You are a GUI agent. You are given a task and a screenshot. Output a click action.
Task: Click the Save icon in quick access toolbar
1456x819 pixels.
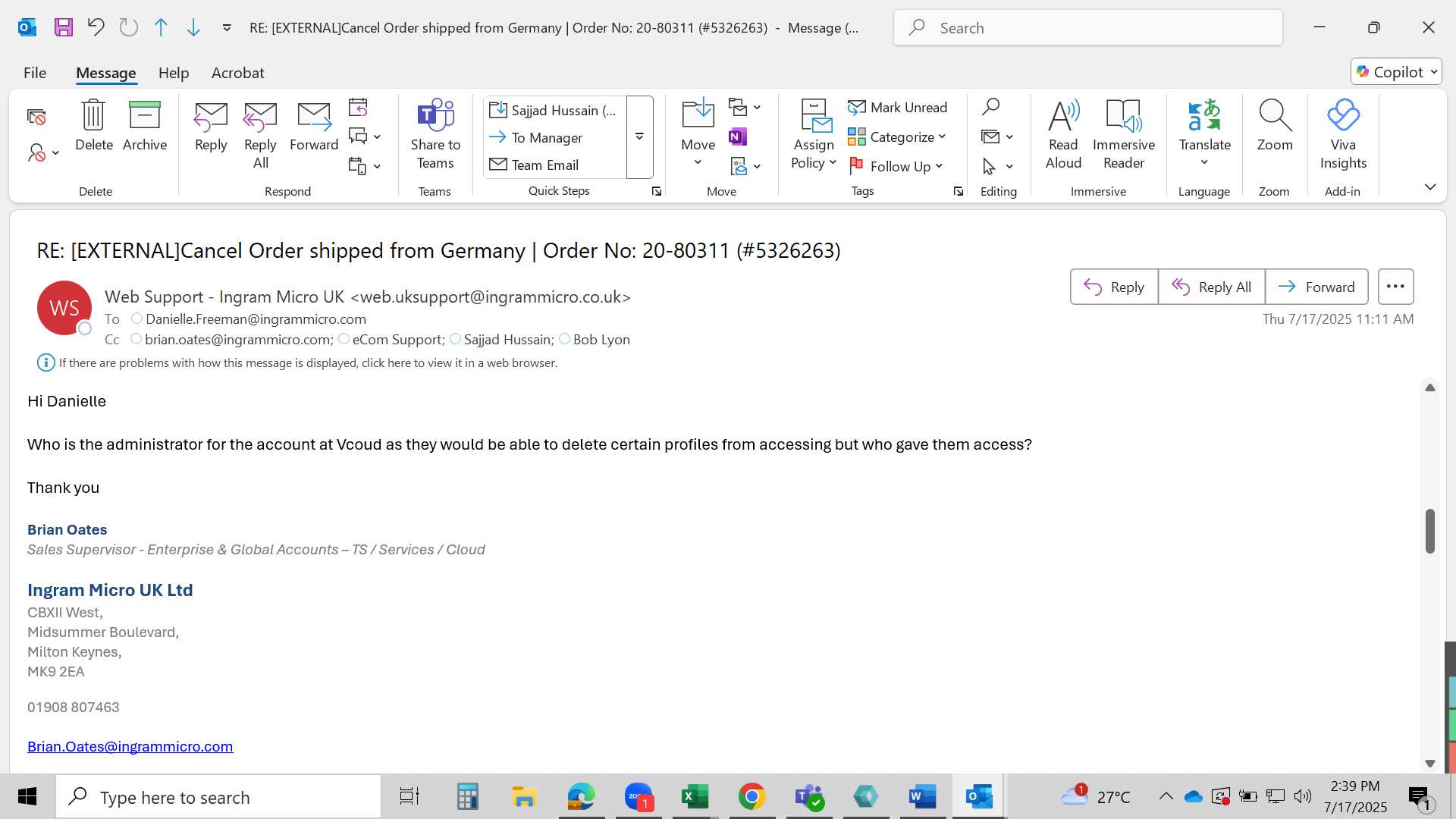pyautogui.click(x=64, y=28)
